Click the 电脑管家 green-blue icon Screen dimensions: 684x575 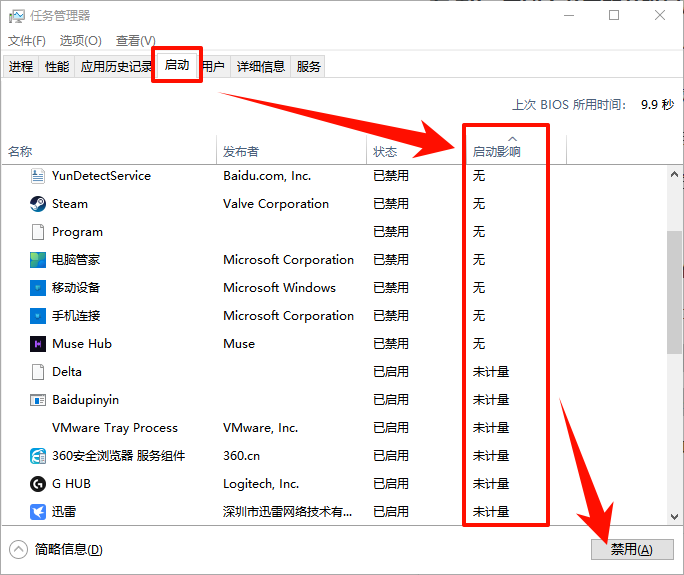38,260
